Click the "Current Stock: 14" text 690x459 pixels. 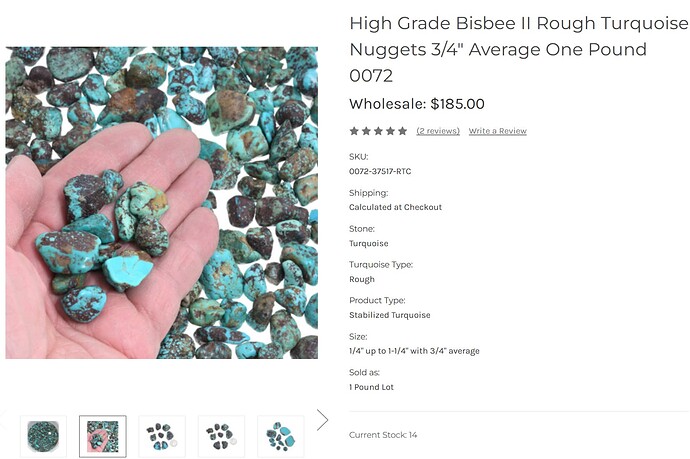(383, 435)
